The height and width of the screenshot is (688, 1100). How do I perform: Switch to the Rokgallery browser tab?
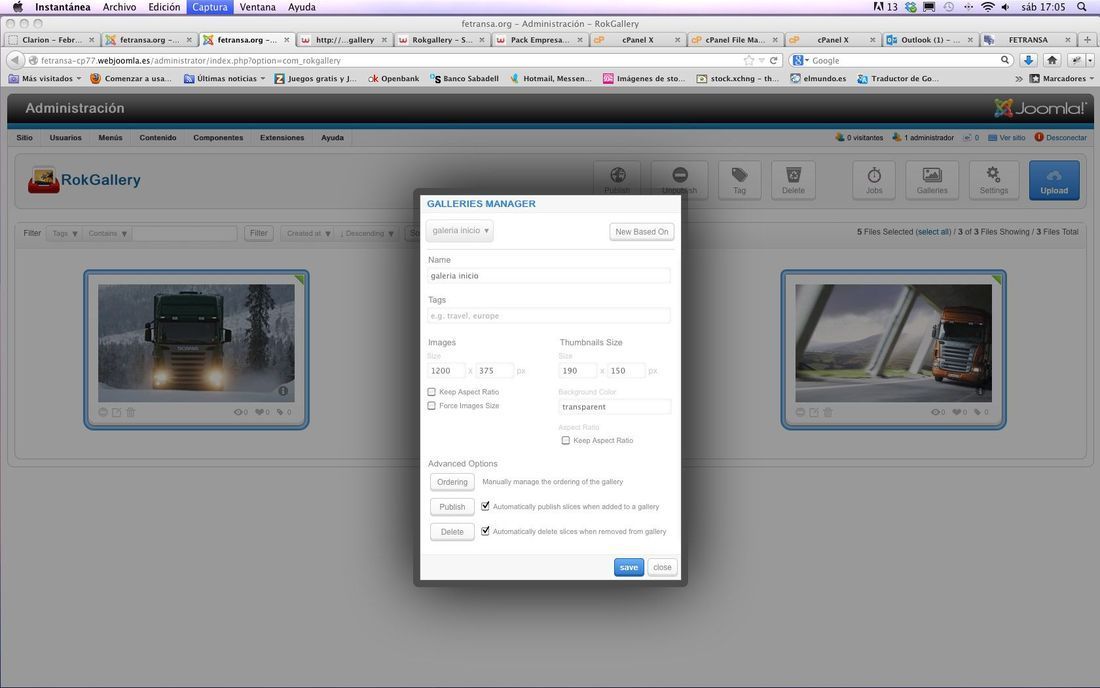tap(442, 40)
